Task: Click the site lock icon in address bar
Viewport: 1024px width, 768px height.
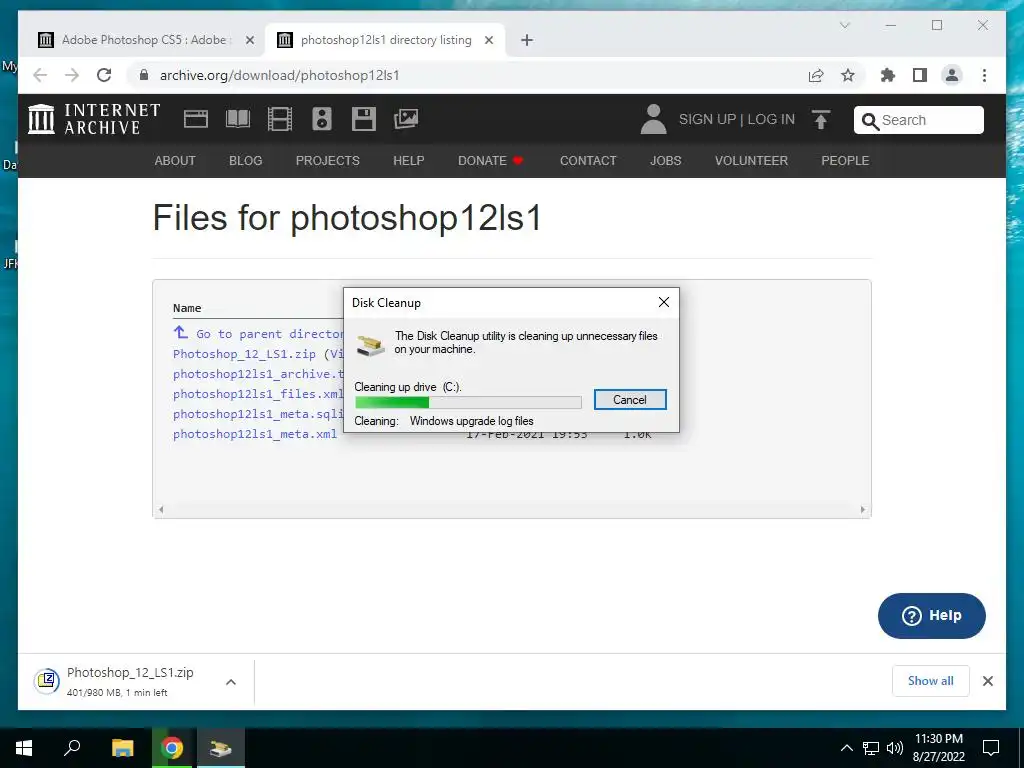Action: (144, 75)
